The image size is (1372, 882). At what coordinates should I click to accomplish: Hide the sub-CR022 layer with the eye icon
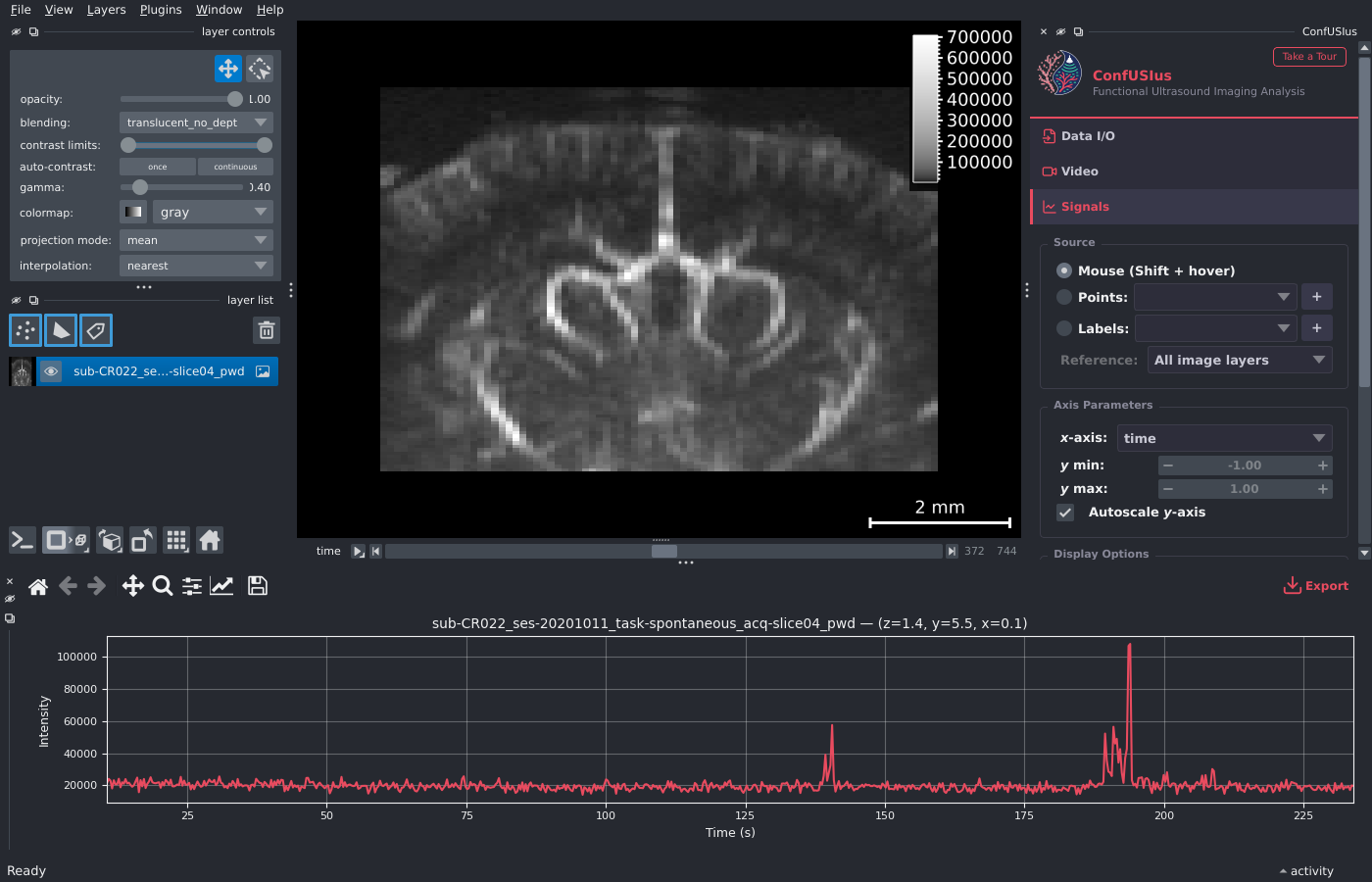click(51, 371)
